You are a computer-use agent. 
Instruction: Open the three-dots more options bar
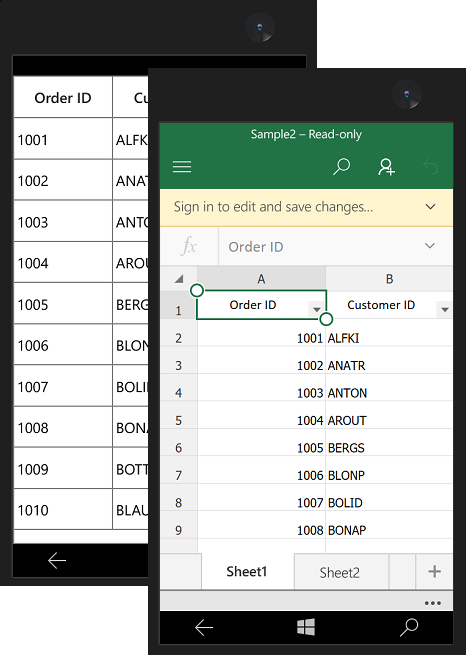click(433, 603)
